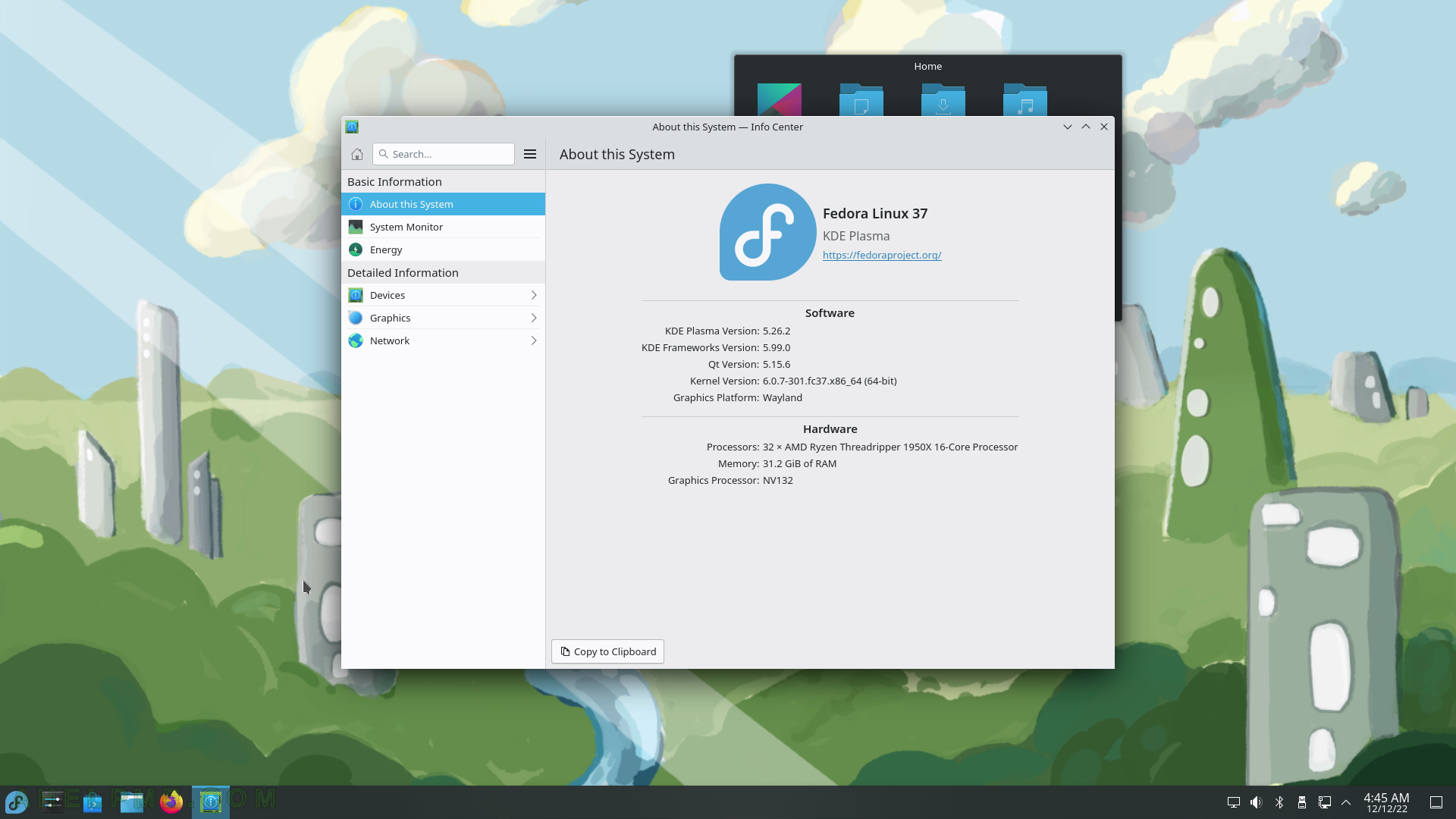This screenshot has width=1456, height=819.
Task: Click the info icon beside About this System
Action: tap(355, 204)
